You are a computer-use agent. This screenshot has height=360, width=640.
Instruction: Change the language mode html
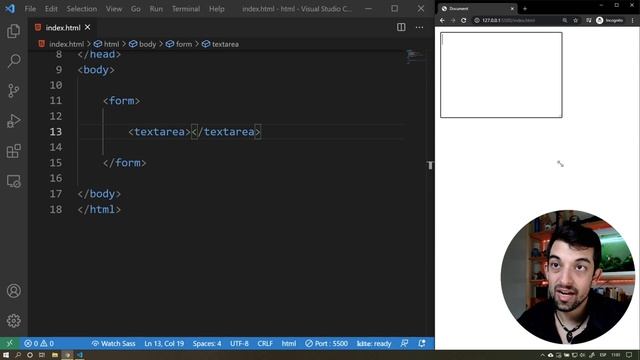pos(289,344)
